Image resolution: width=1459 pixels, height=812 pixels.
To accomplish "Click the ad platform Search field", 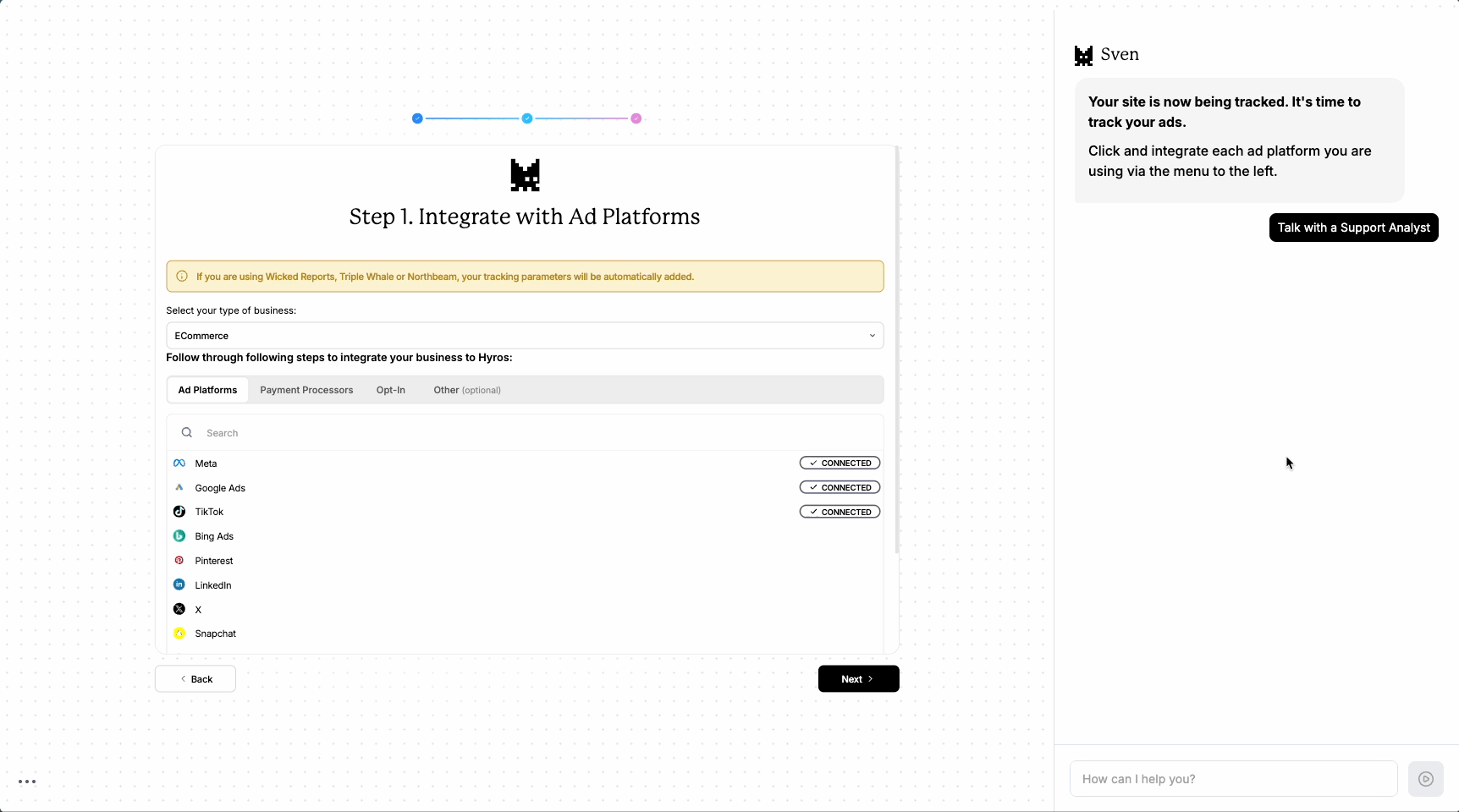I will pos(533,433).
